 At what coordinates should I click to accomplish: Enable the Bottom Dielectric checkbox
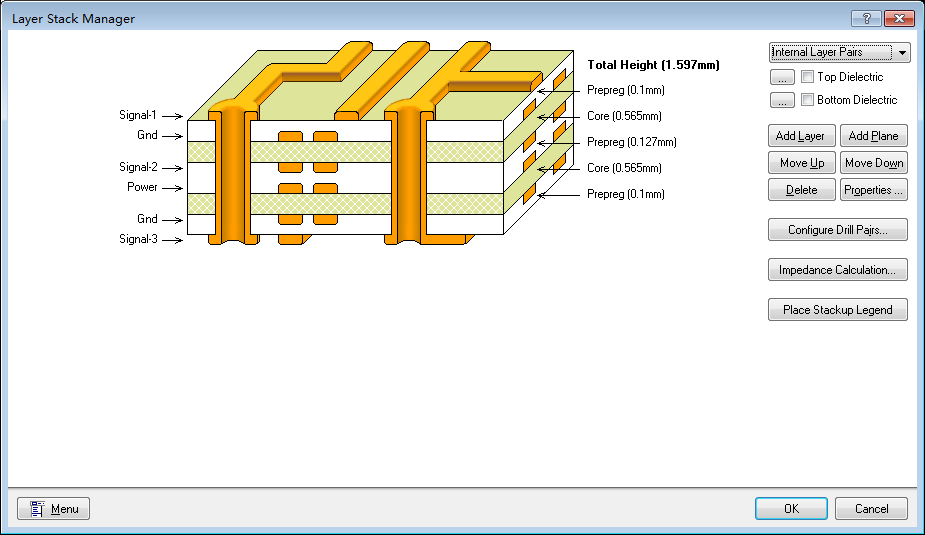pyautogui.click(x=807, y=100)
